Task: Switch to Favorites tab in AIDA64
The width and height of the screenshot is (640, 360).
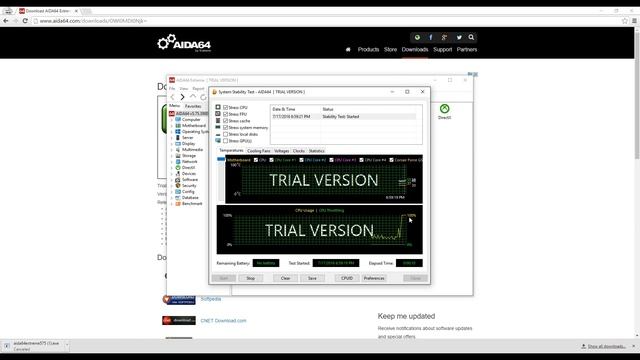Action: [193, 106]
